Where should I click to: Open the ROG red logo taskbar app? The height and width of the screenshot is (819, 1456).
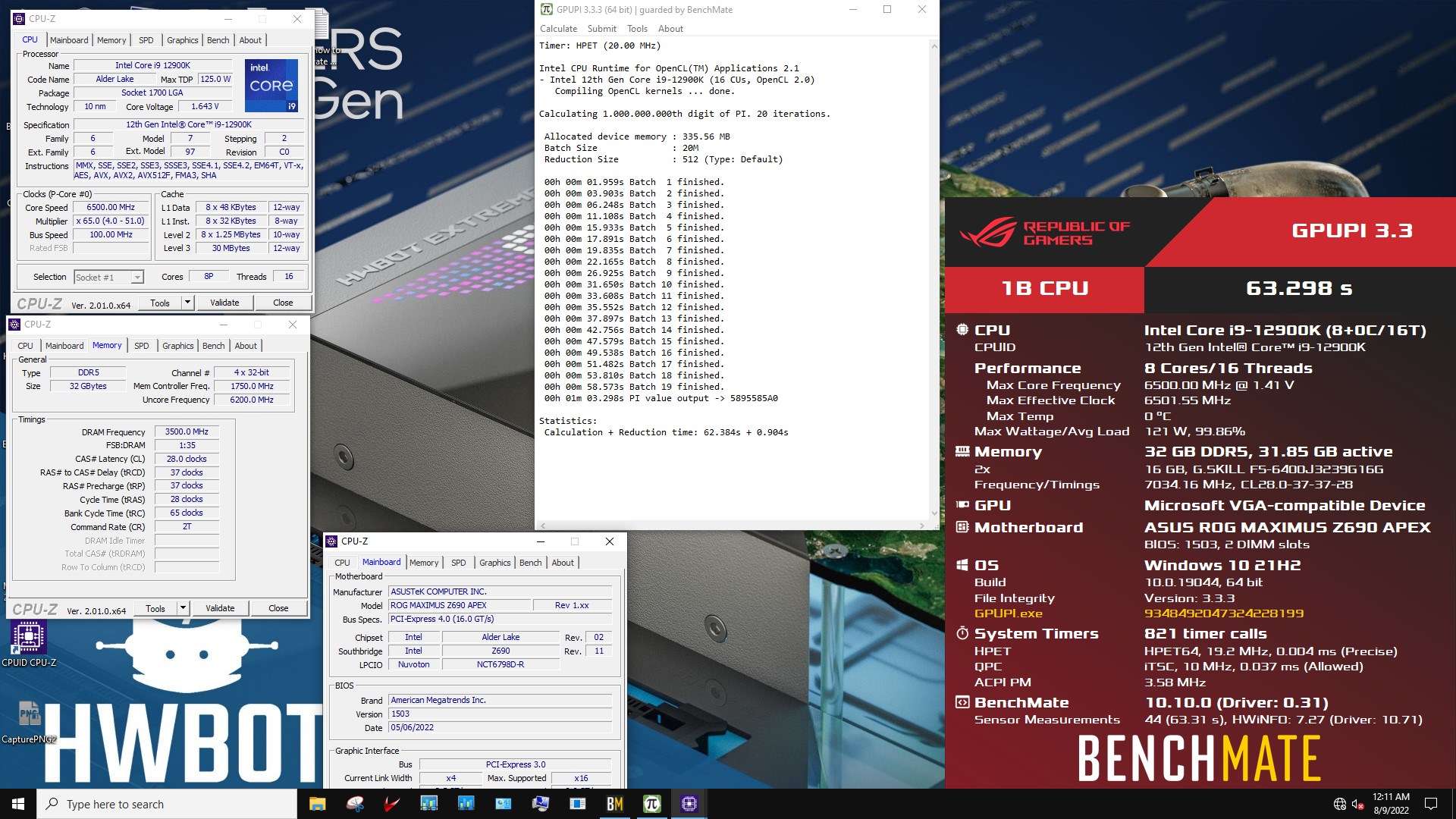click(391, 804)
